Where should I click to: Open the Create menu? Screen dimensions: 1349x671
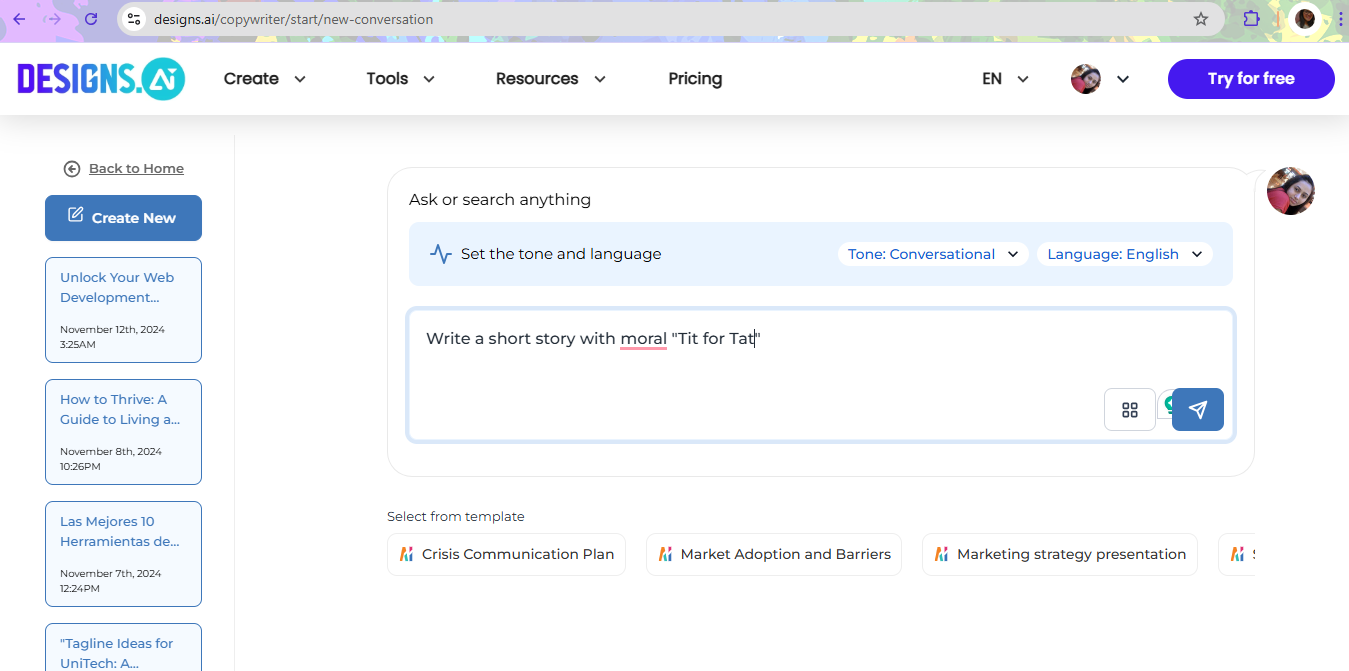pyautogui.click(x=263, y=78)
